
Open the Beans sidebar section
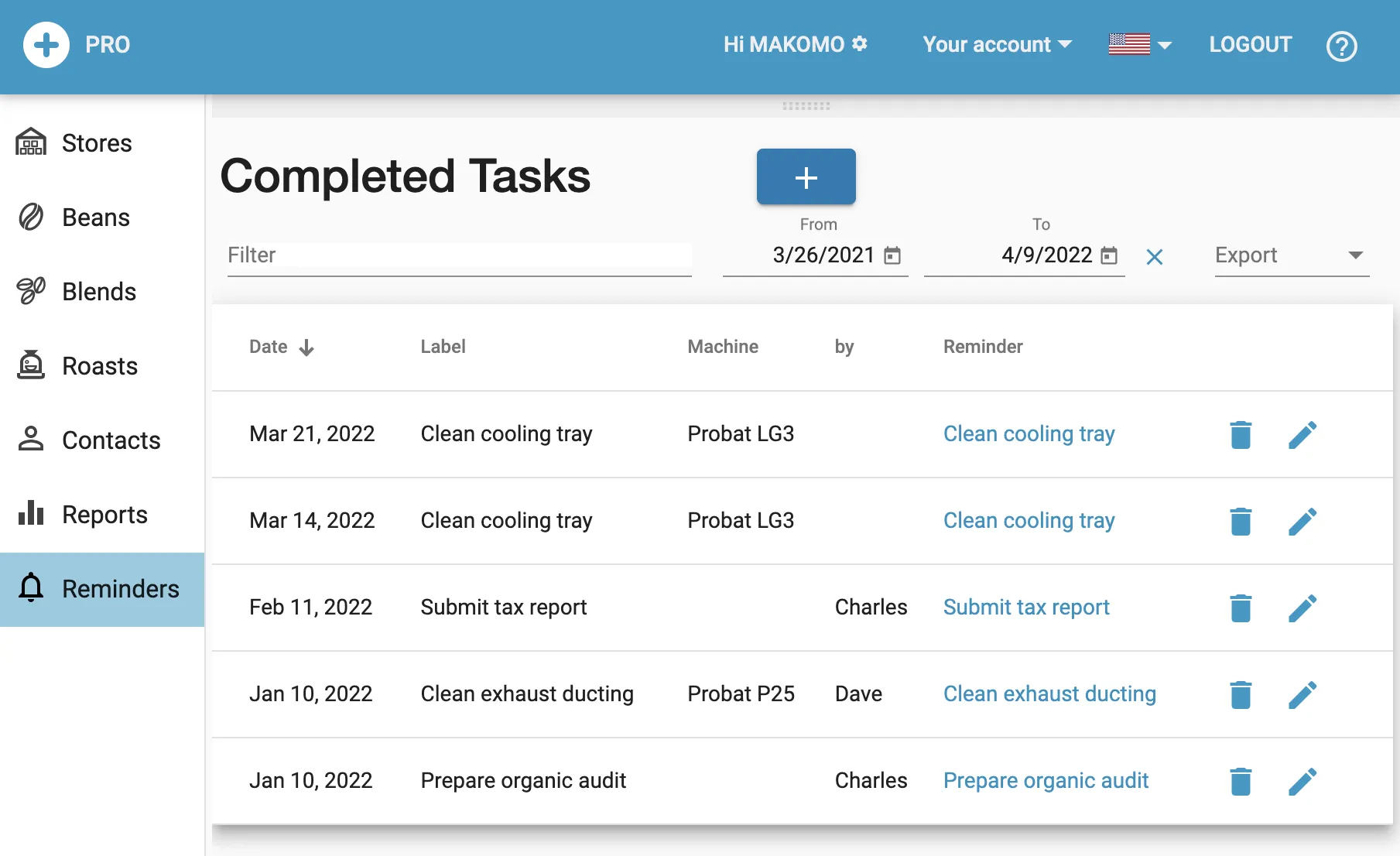click(x=95, y=217)
